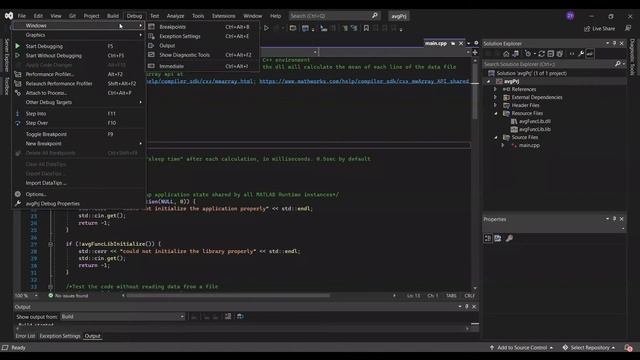Screen dimensions: 640x360
Task: Click Add to Source Control button
Action: pyautogui.click(x=522, y=348)
